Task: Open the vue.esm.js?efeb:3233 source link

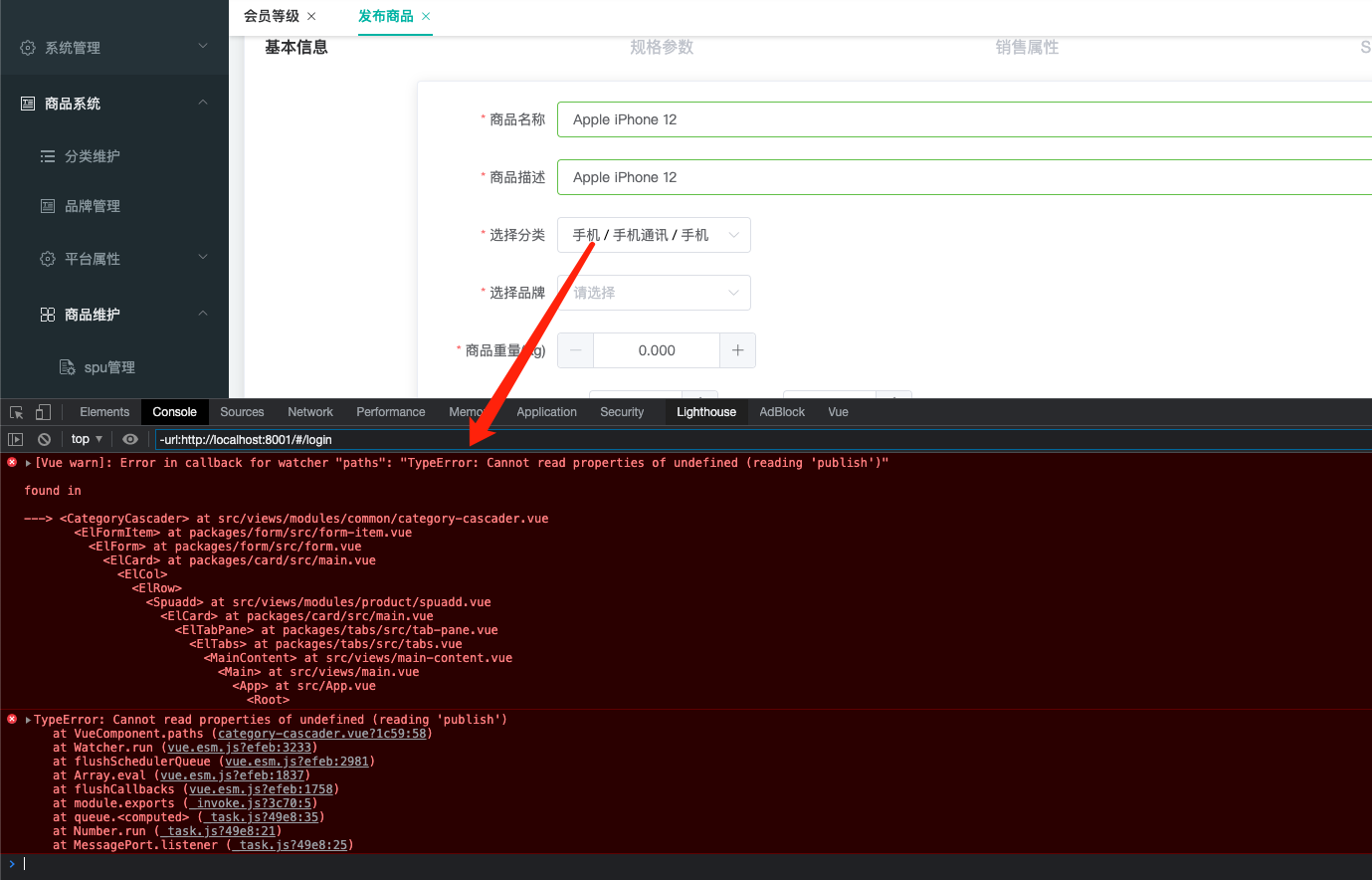Action: [239, 748]
